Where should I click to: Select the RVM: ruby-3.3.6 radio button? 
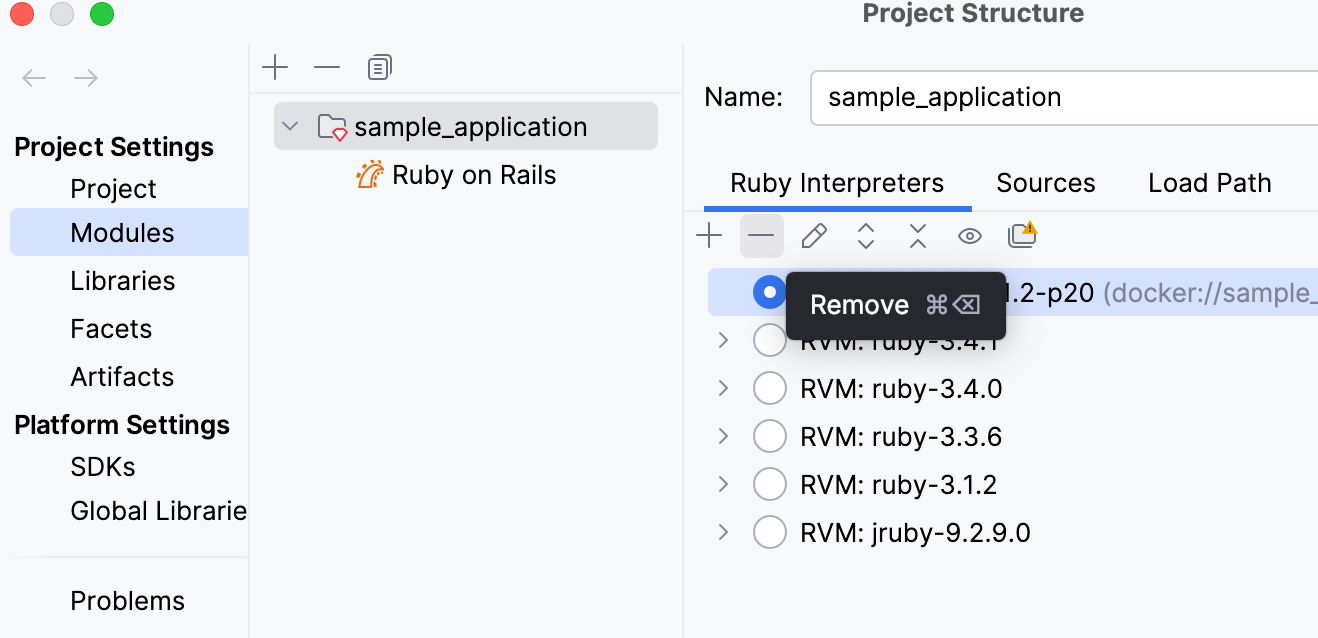(x=770, y=436)
